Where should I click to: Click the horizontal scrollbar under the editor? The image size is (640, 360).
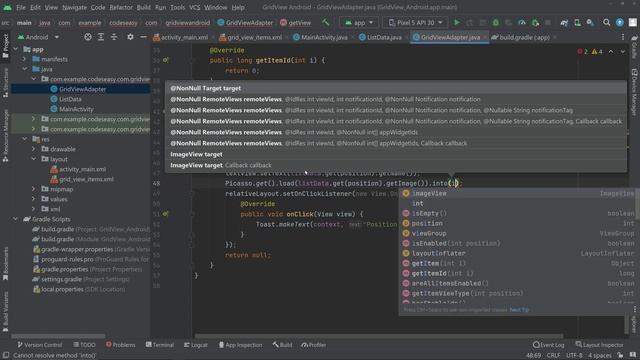(x=378, y=336)
